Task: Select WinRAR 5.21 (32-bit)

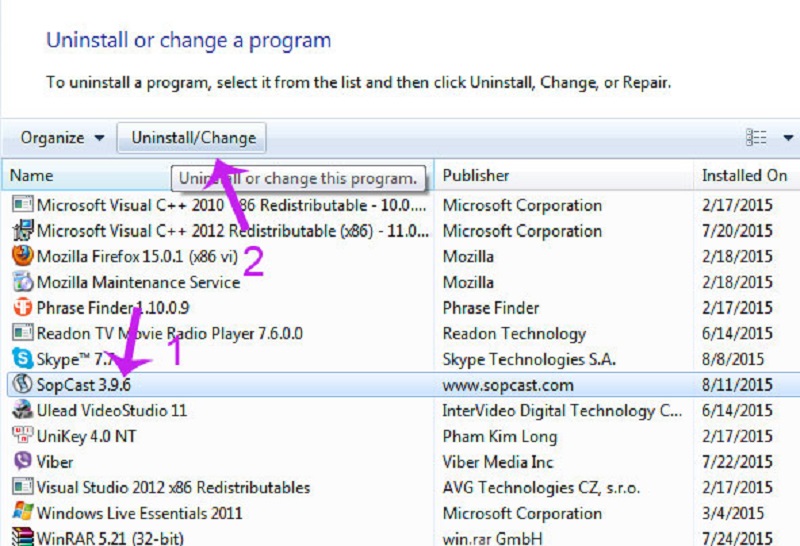Action: (110, 538)
